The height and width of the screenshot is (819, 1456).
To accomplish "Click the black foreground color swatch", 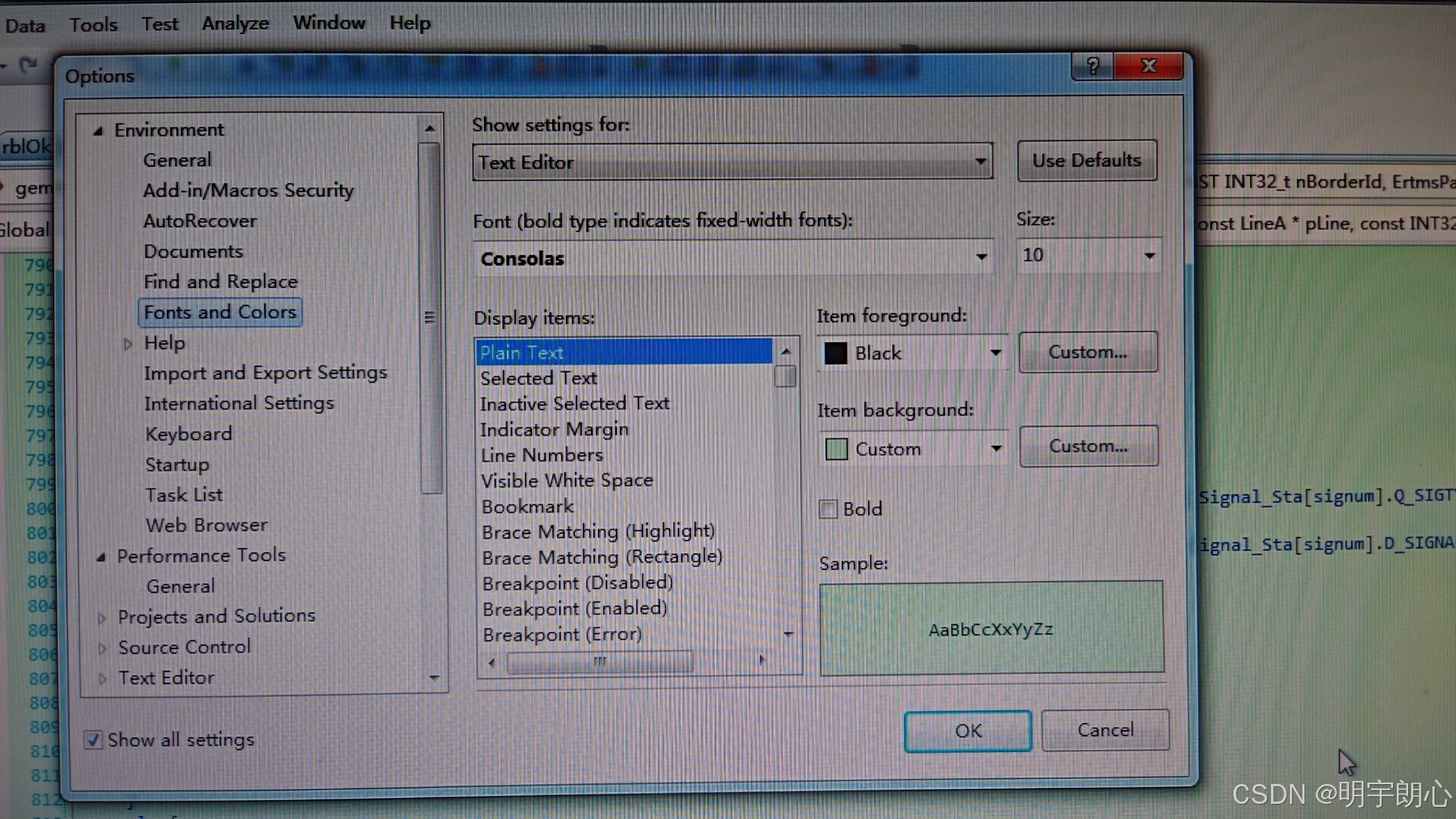I will 836,353.
